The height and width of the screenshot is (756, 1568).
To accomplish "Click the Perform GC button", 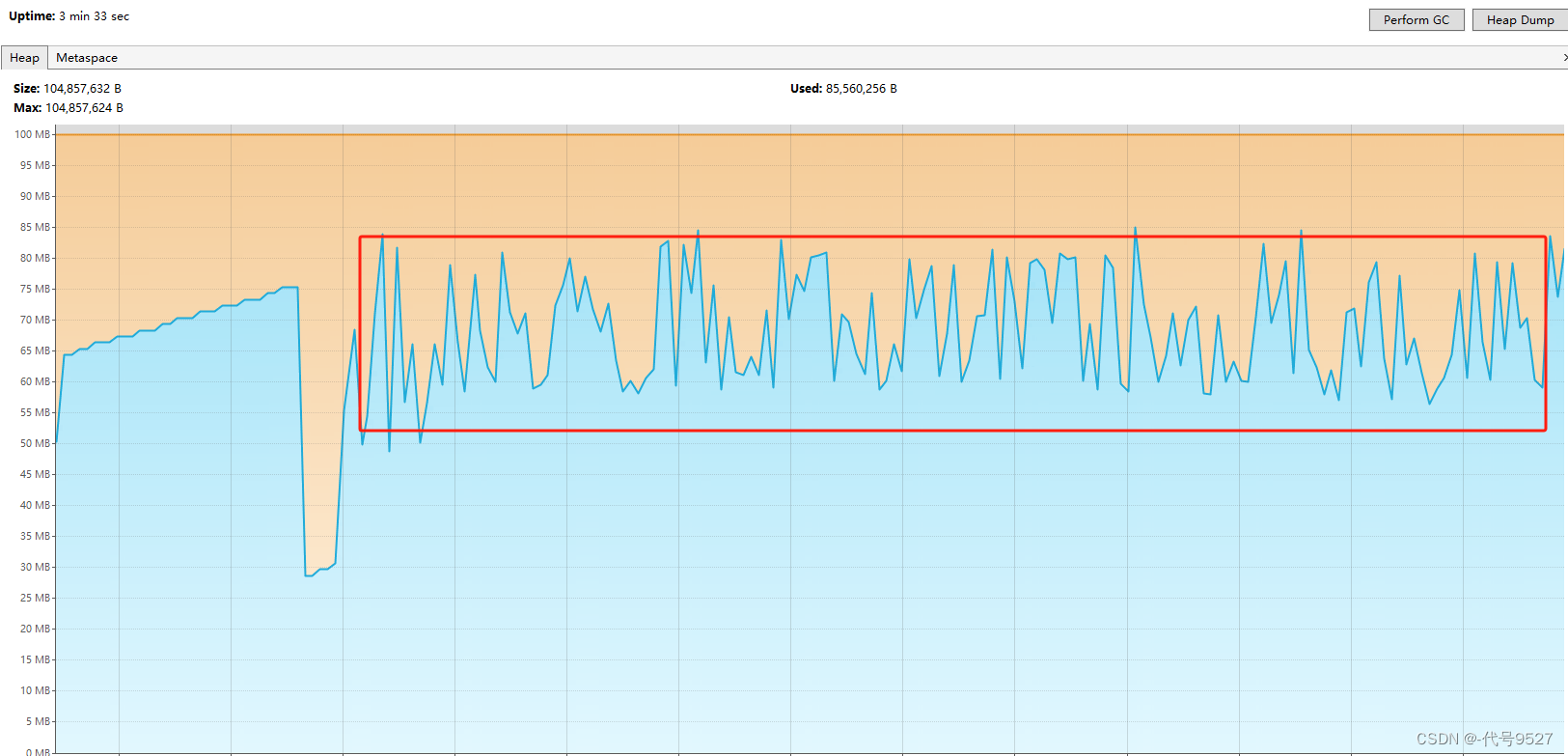I will (1416, 19).
